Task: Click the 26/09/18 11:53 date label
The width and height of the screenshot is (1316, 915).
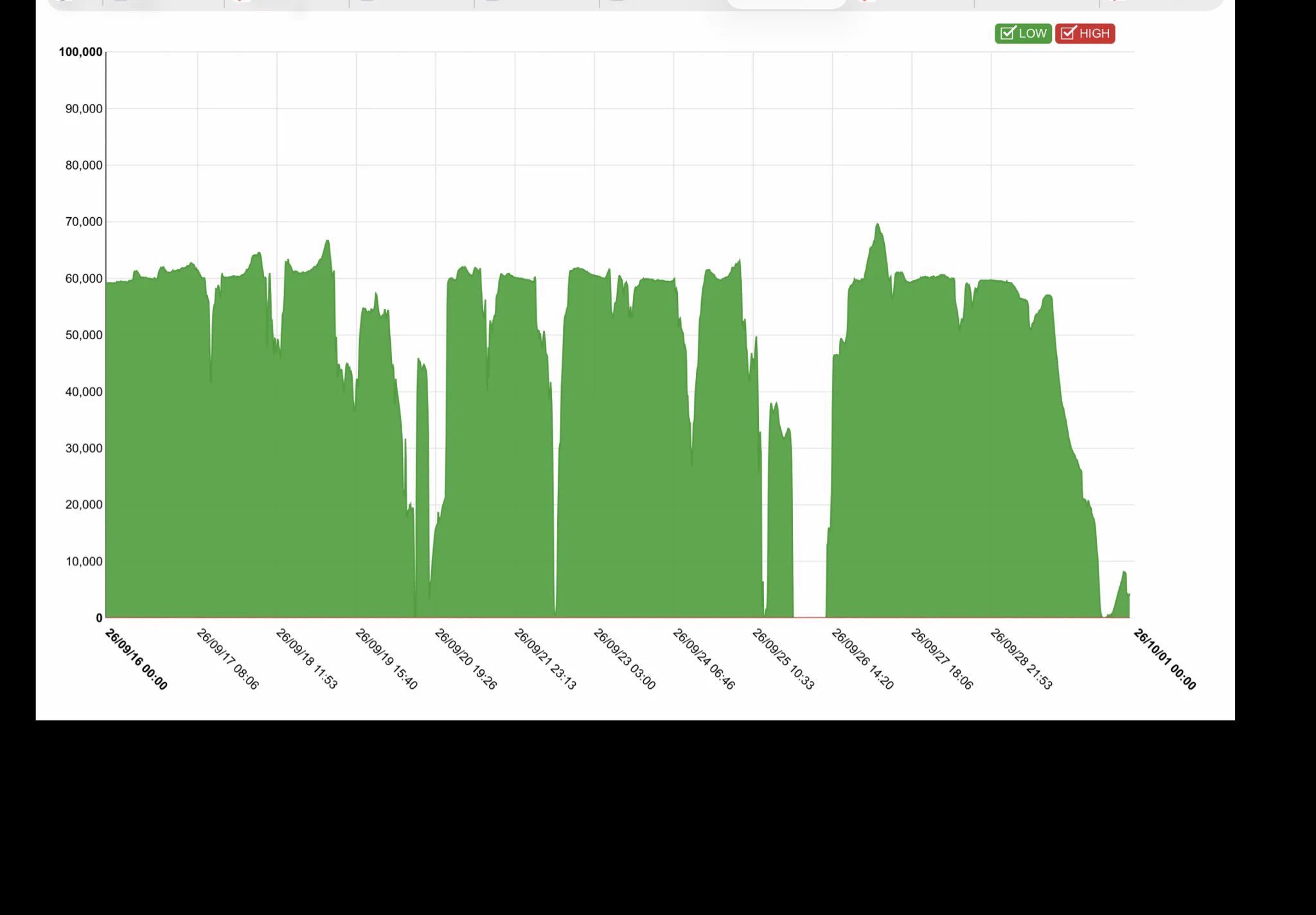Action: [x=307, y=660]
